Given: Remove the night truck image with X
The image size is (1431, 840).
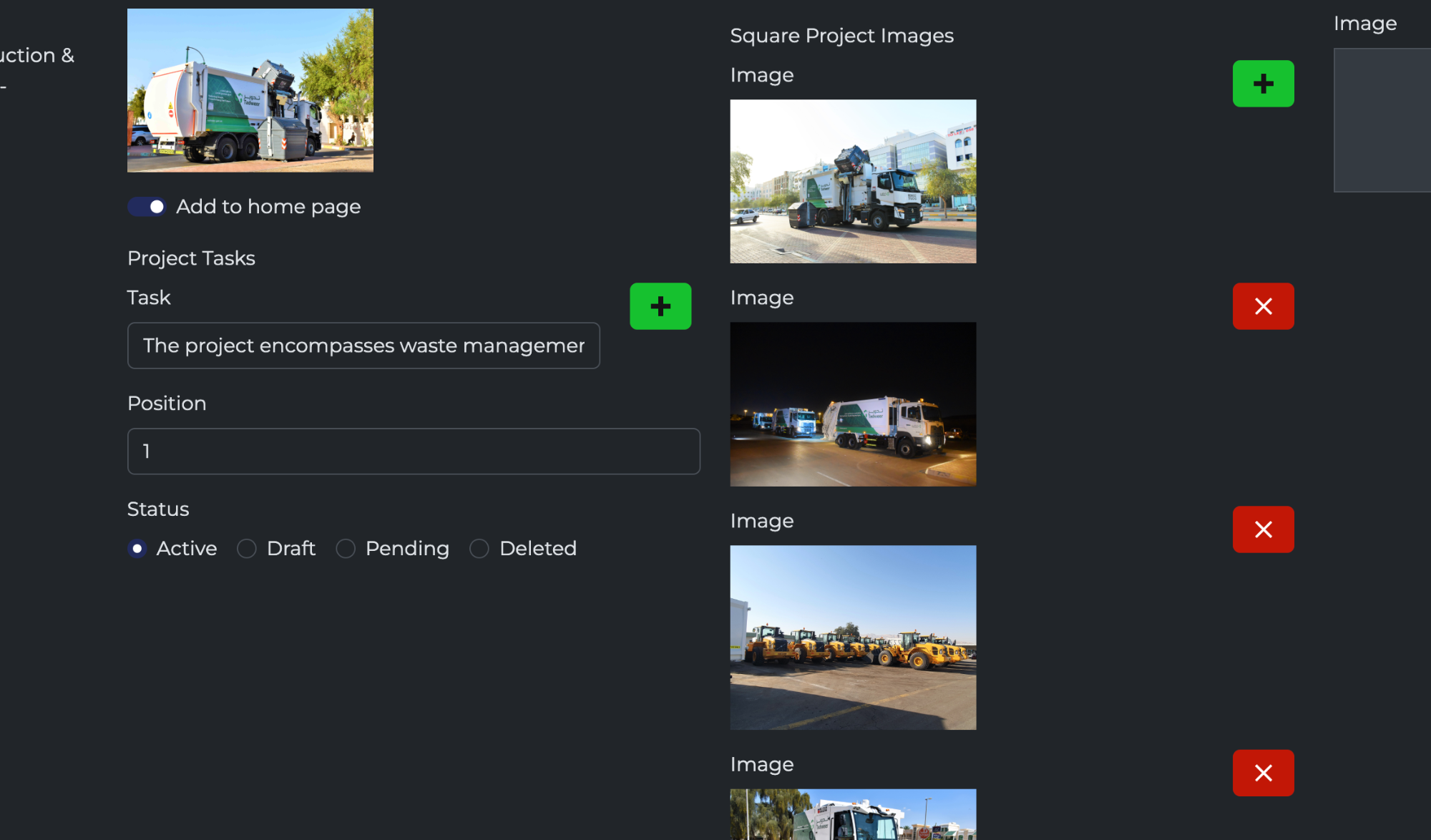Looking at the screenshot, I should coord(1263,306).
